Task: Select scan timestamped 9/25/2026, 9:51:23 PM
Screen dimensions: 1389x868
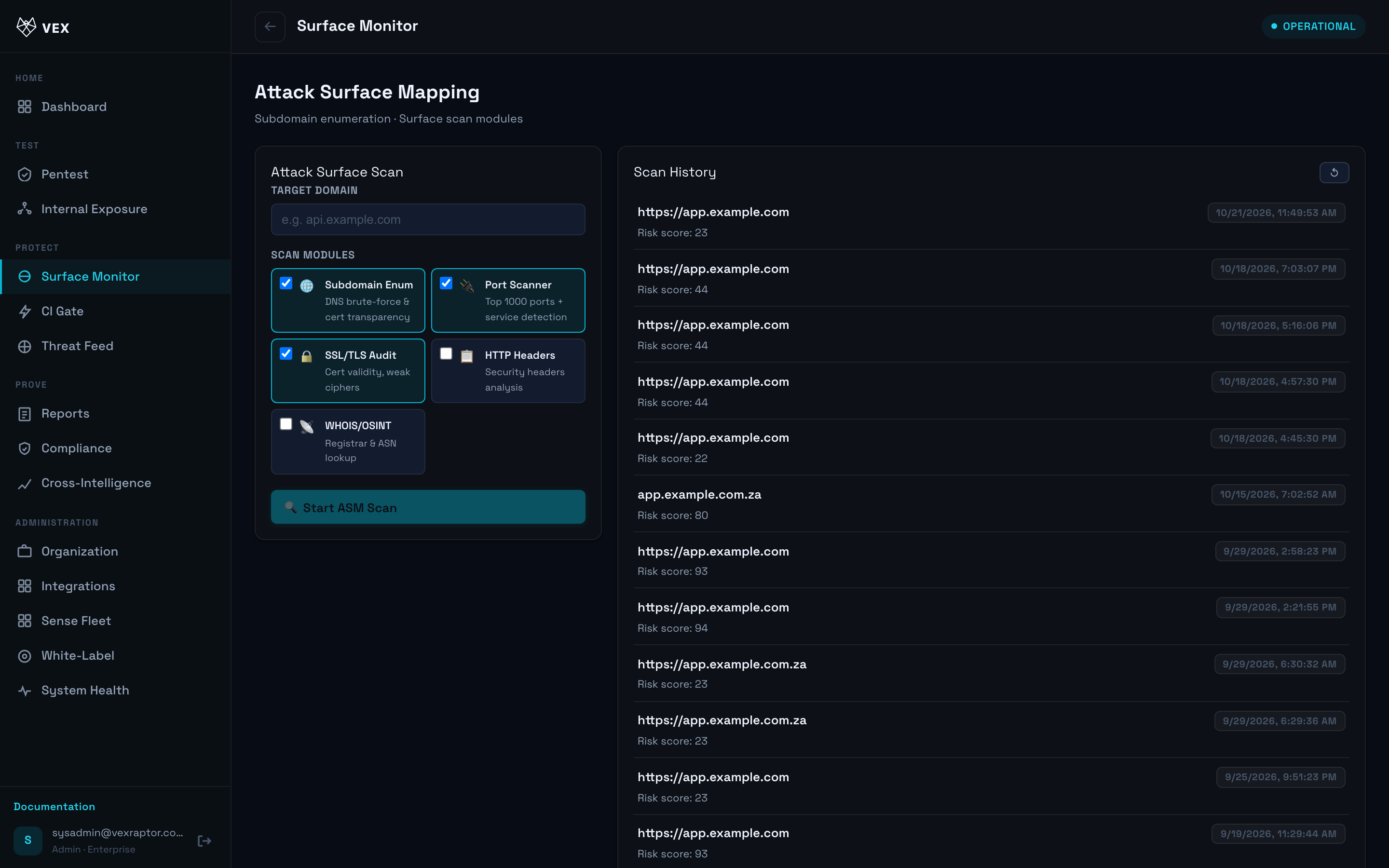Action: (991, 787)
